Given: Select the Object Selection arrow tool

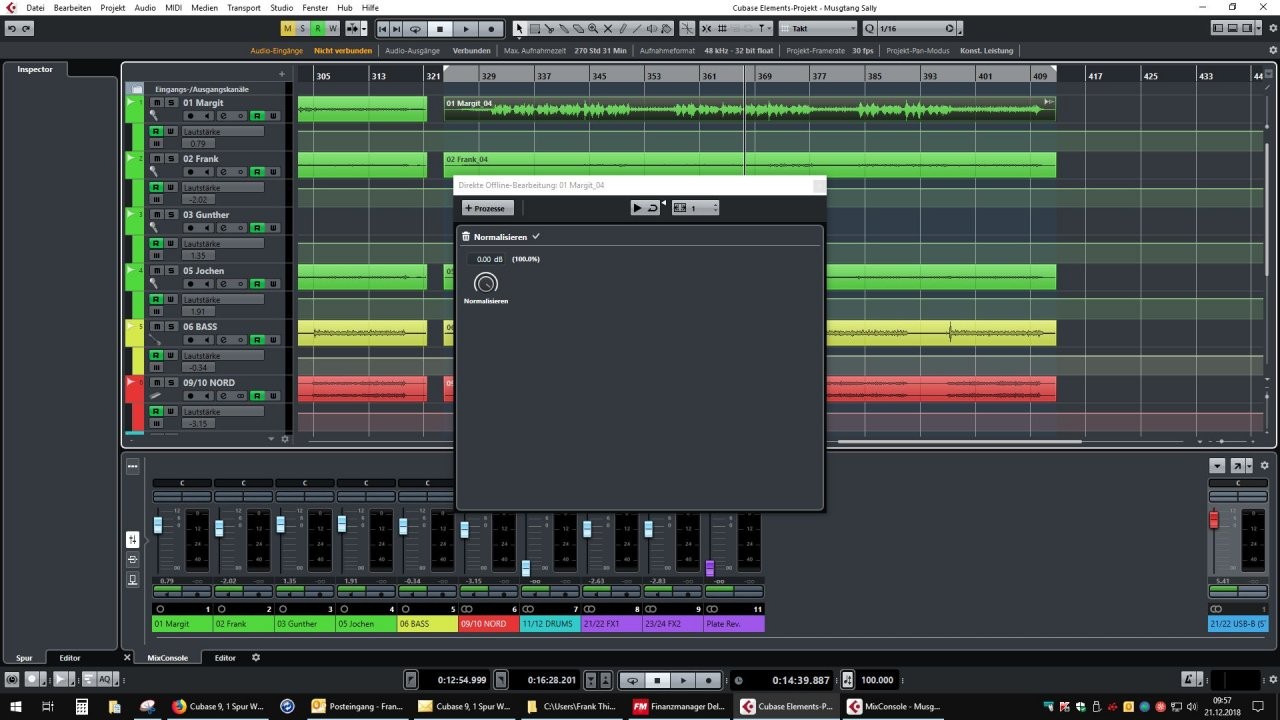Looking at the screenshot, I should [x=519, y=29].
